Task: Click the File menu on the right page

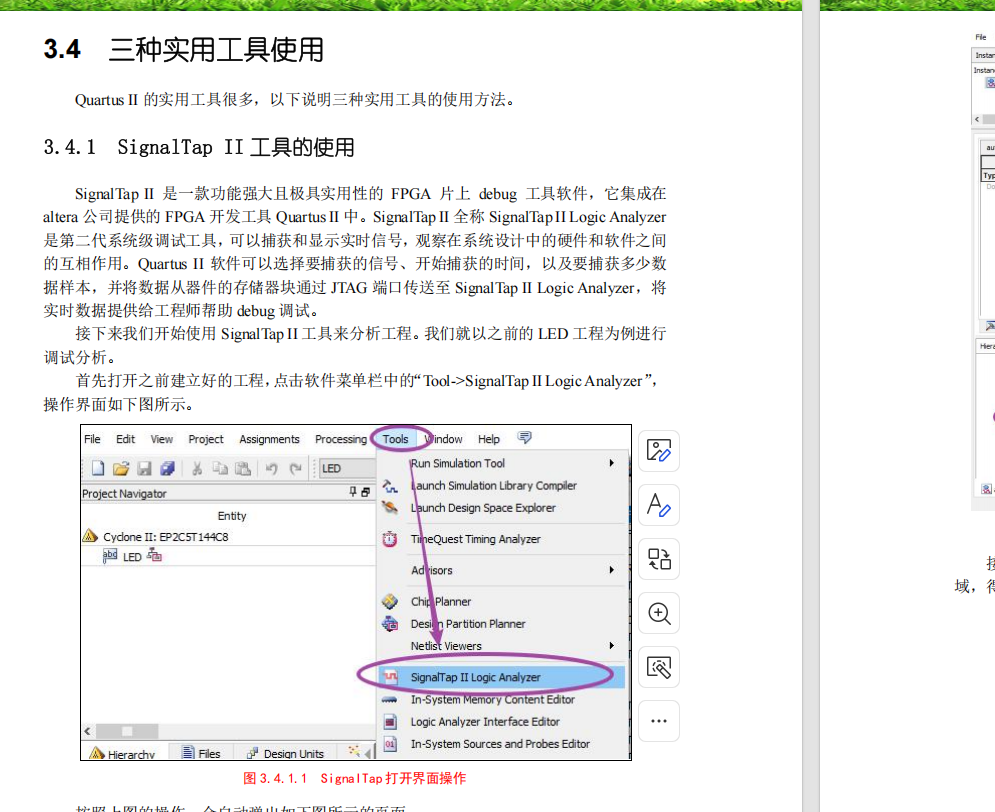Action: coord(981,37)
